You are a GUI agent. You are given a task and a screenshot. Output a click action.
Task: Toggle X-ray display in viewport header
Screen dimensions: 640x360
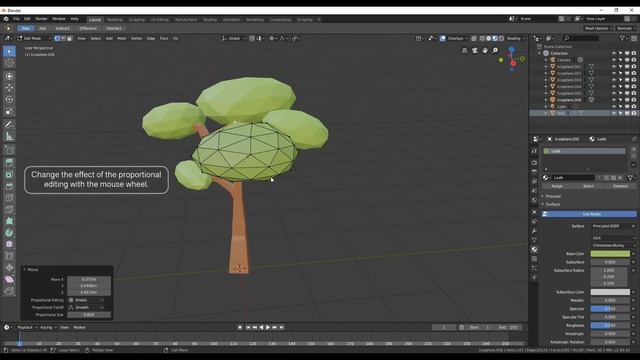(474, 38)
